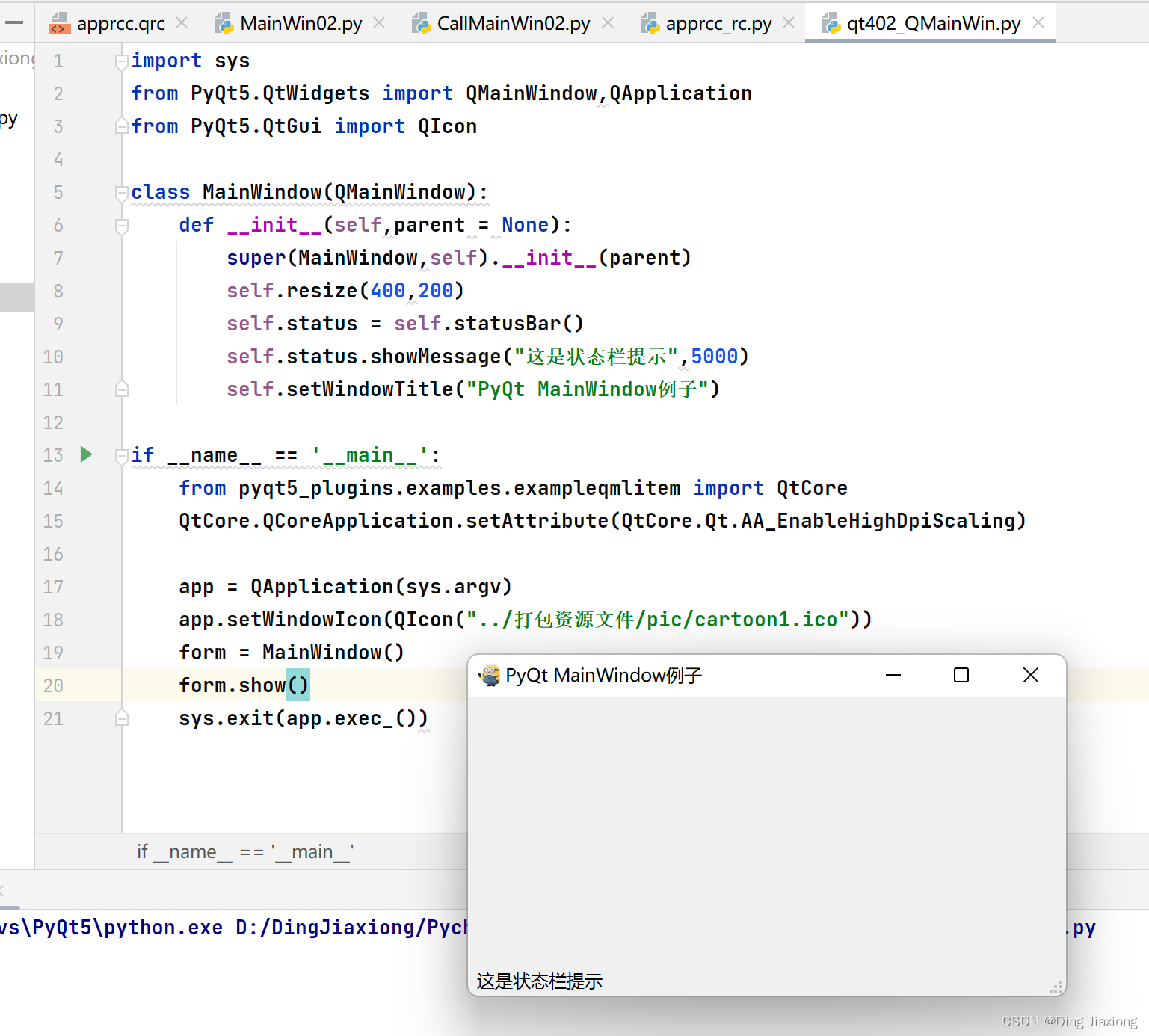Close the CallMainWin02.py tab

pyautogui.click(x=608, y=23)
